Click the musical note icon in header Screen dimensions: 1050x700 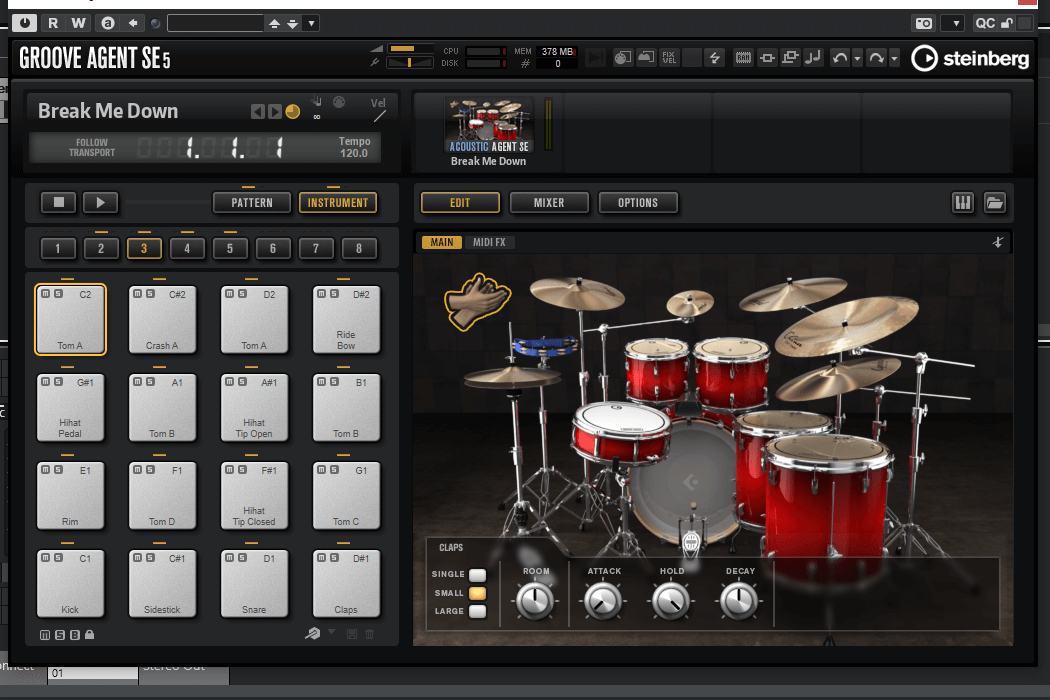click(812, 58)
